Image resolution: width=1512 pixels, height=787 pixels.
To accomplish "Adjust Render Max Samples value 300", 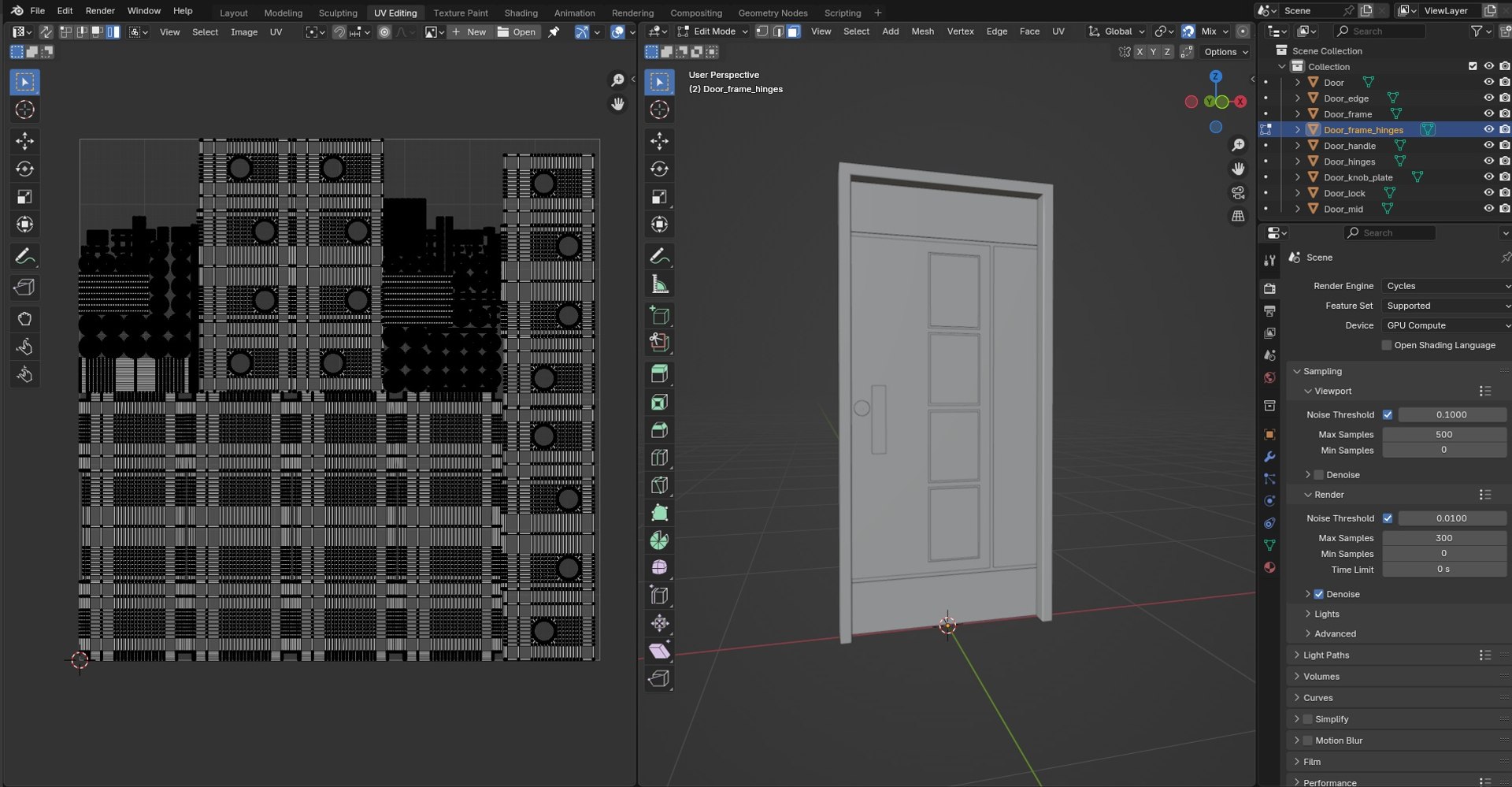I will click(x=1443, y=538).
